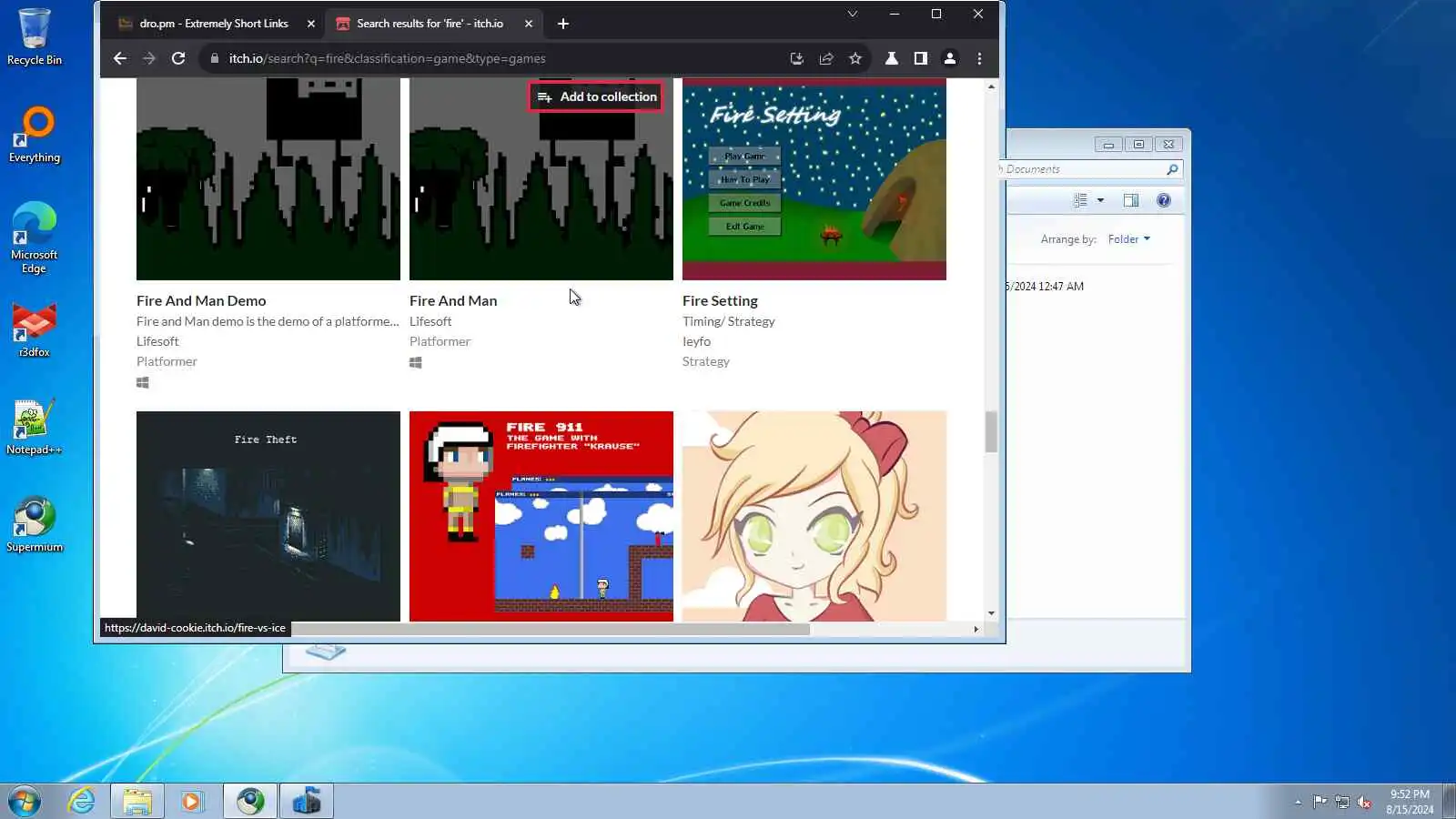The image size is (1456, 819).
Task: Click the Fire Setting game thumbnail
Action: coord(814,179)
